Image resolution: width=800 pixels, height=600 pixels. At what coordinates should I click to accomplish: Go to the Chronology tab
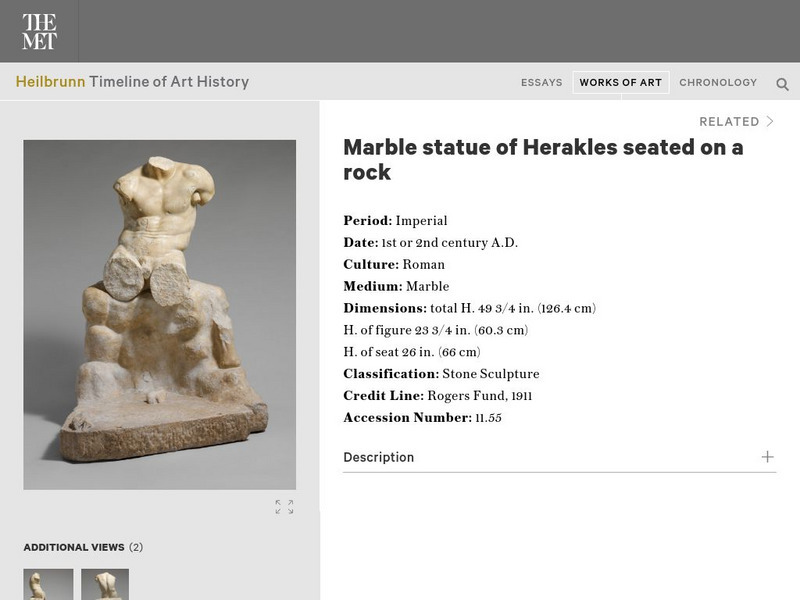click(718, 83)
